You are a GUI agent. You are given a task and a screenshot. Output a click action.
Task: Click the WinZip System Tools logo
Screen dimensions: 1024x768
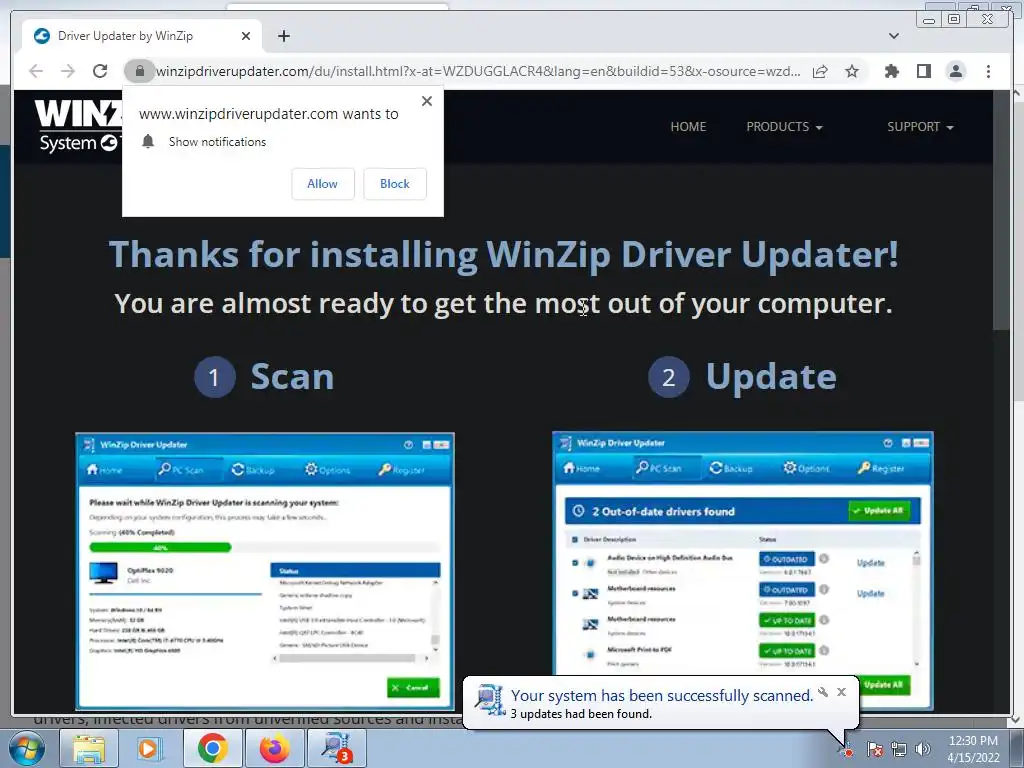[78, 125]
